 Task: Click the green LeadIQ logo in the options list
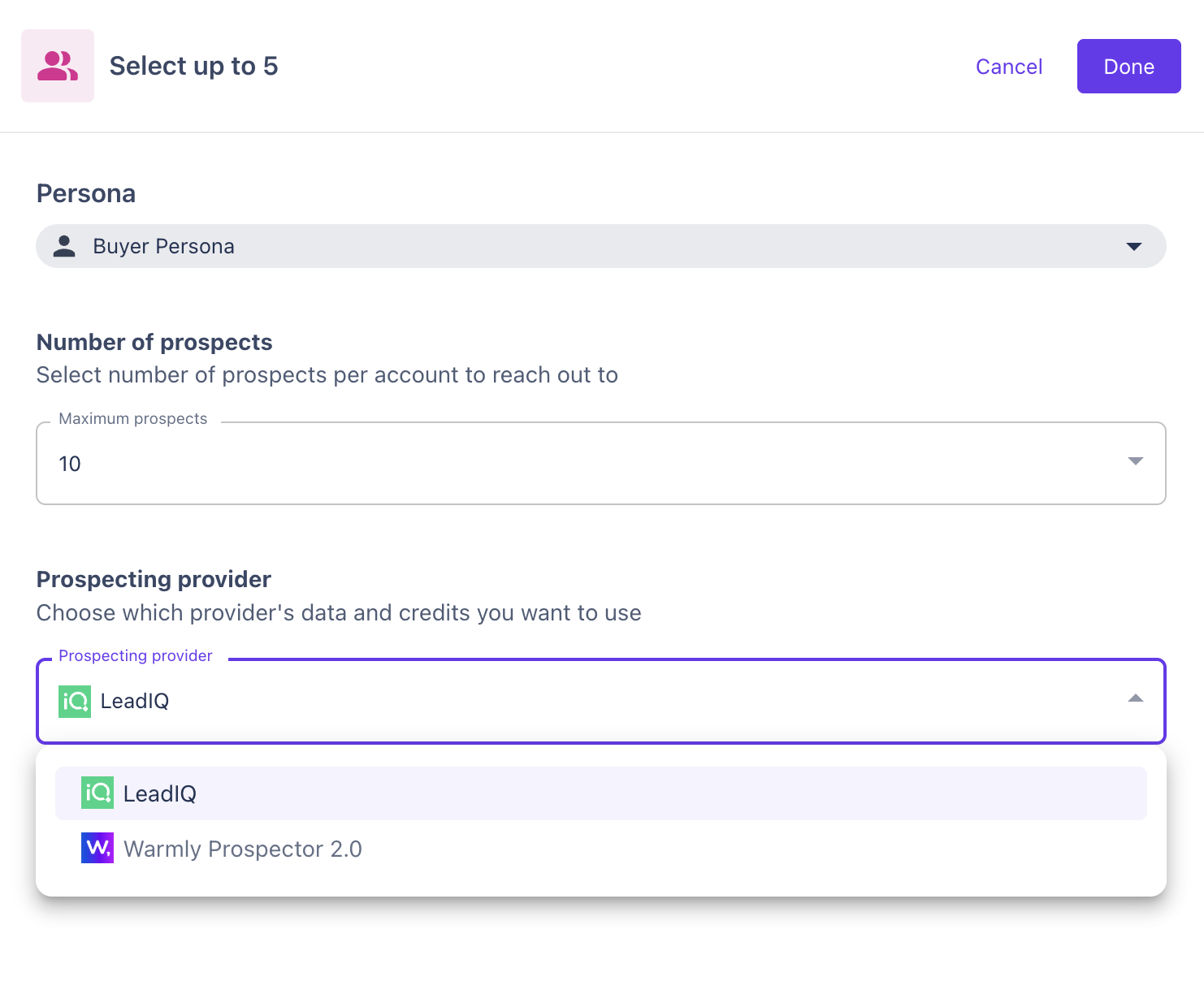pyautogui.click(x=97, y=793)
